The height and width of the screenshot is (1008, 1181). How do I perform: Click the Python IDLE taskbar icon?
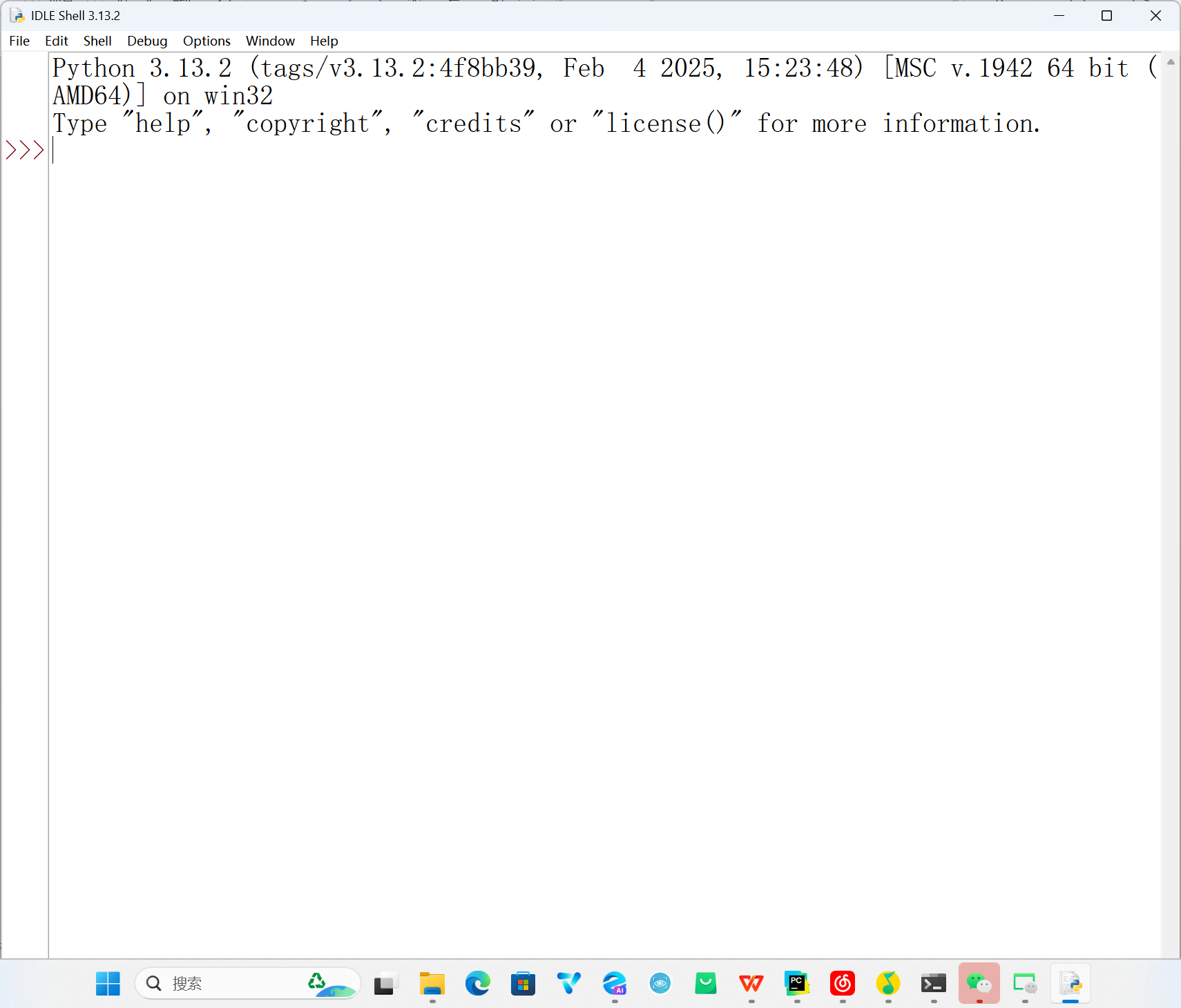point(1070,983)
